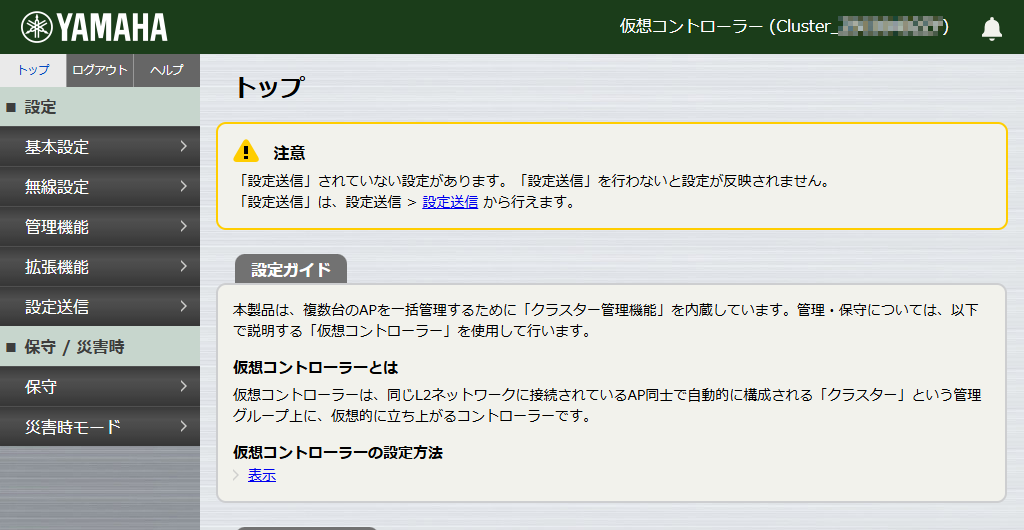The image size is (1024, 530).
Task: Click the 表示 link under 設定方法
Action: click(x=262, y=476)
